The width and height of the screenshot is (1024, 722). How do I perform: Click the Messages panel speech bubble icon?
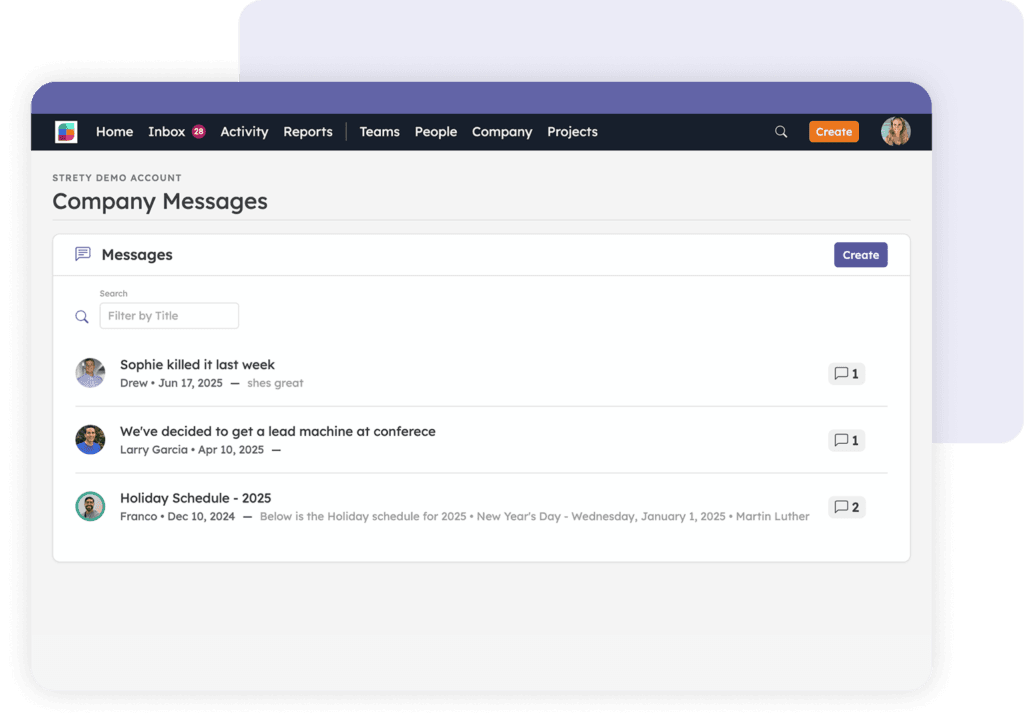click(x=83, y=254)
